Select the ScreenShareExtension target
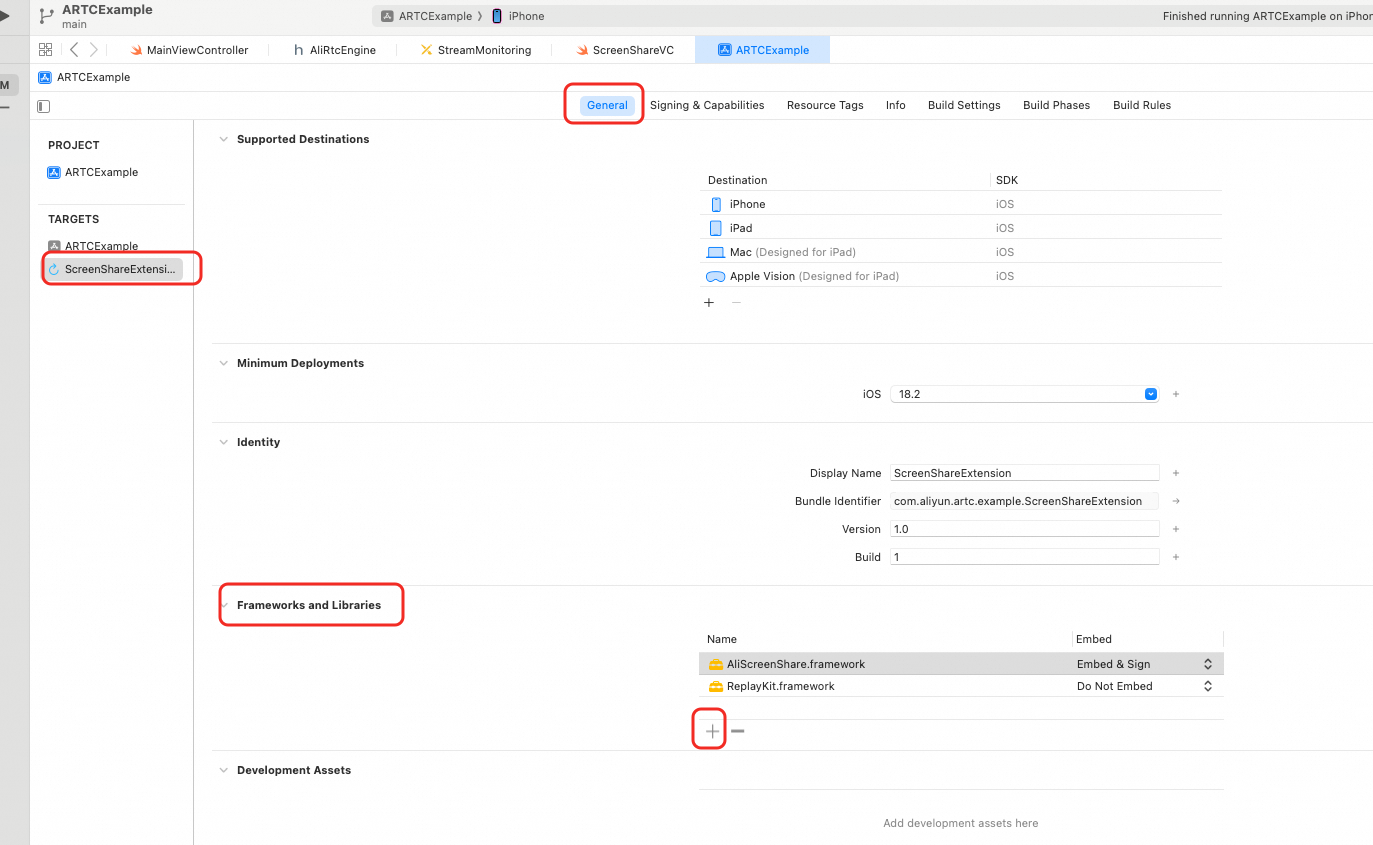The width and height of the screenshot is (1373, 845). click(113, 269)
